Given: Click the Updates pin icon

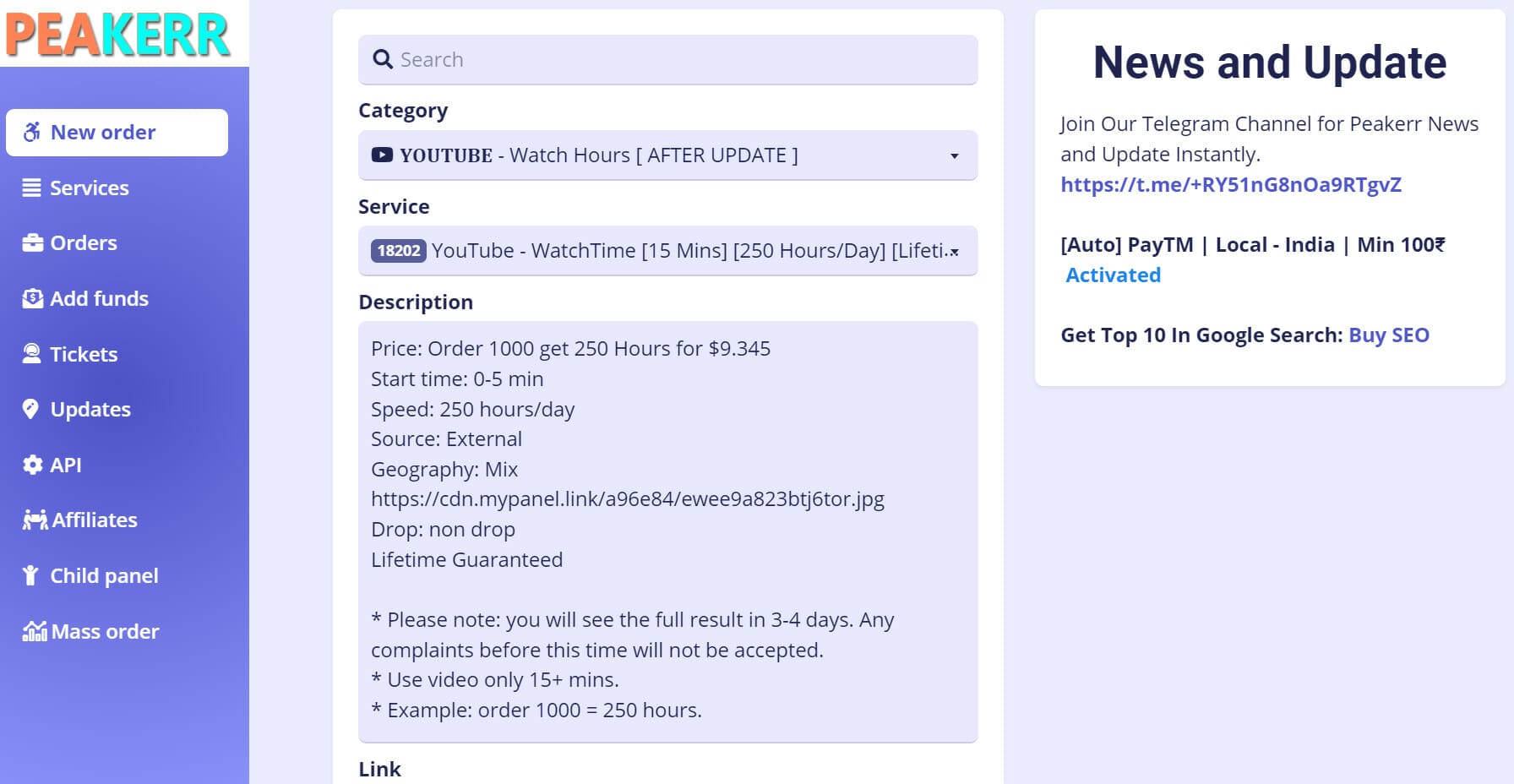Looking at the screenshot, I should [x=31, y=410].
